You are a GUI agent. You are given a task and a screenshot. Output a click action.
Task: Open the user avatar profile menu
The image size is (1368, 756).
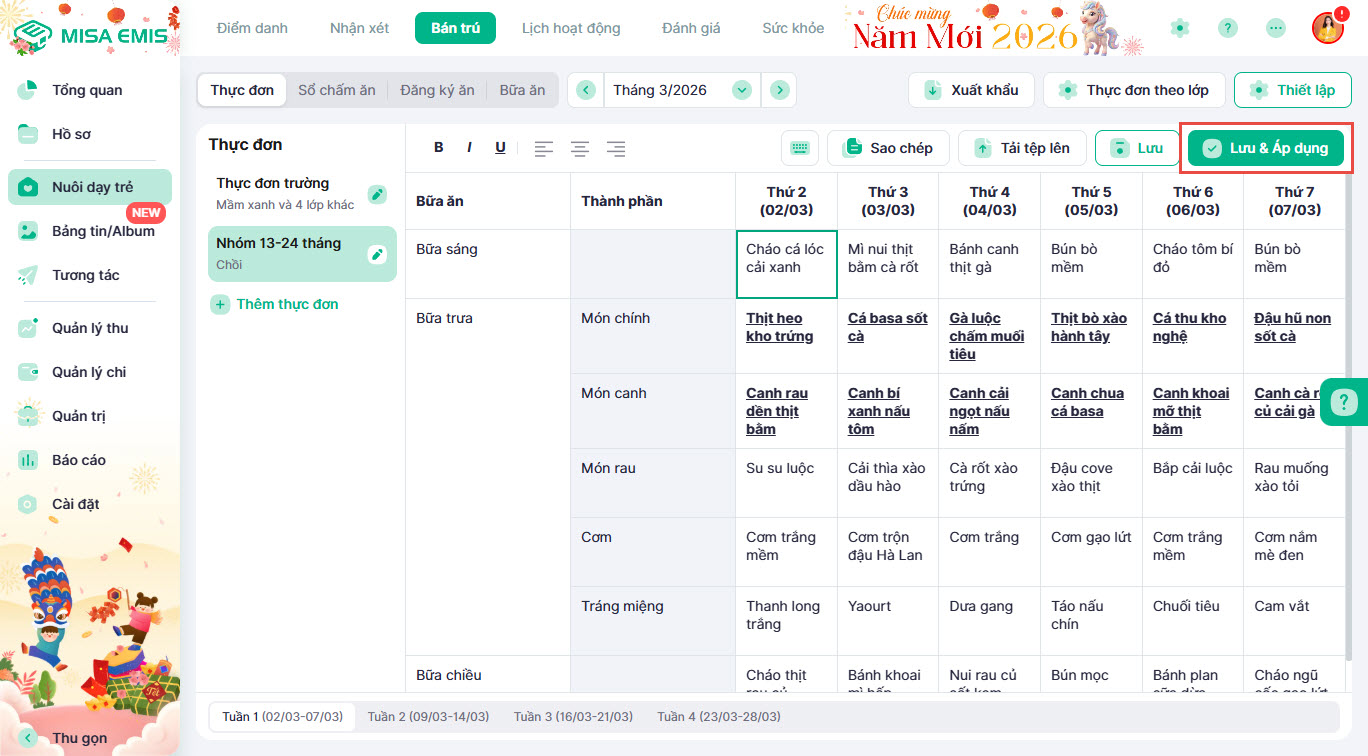pyautogui.click(x=1327, y=28)
